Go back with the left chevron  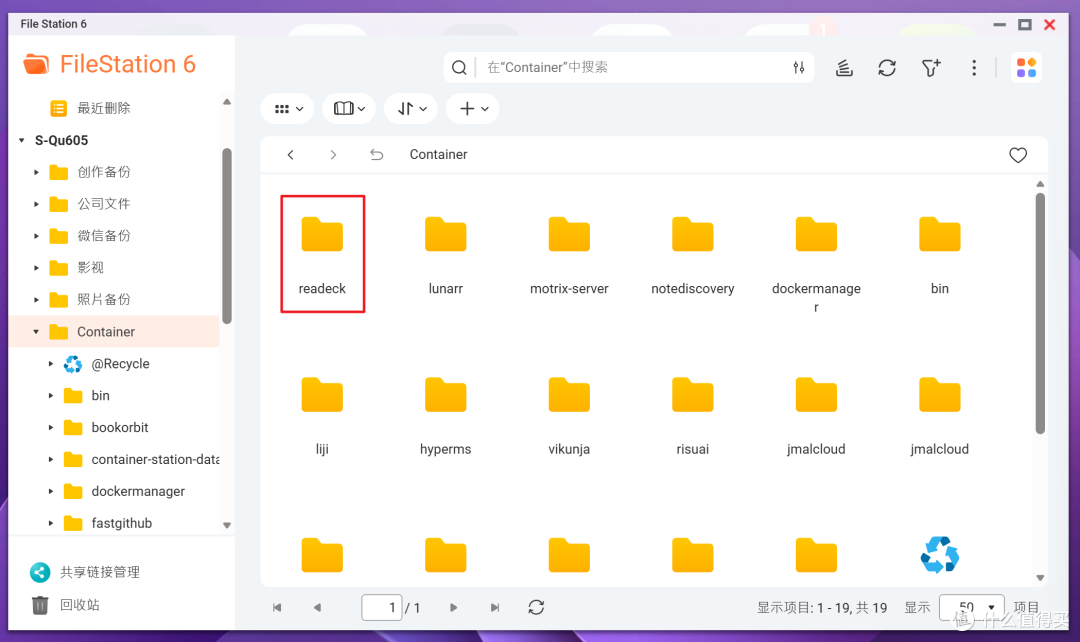point(291,154)
